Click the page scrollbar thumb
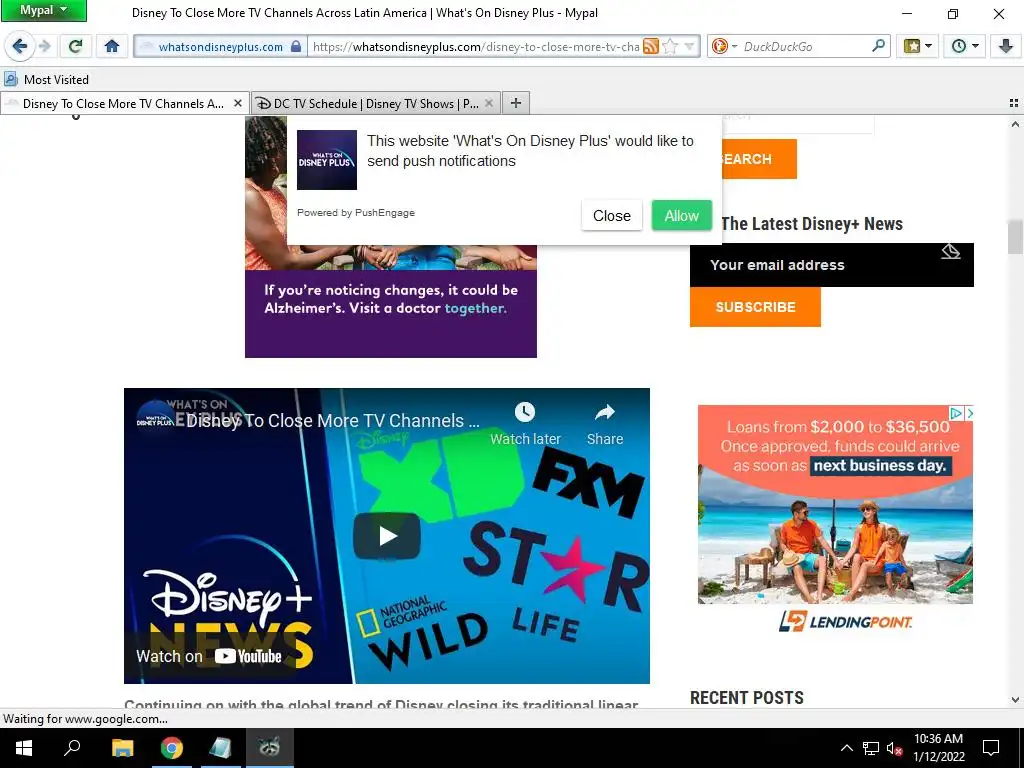 (x=1015, y=237)
